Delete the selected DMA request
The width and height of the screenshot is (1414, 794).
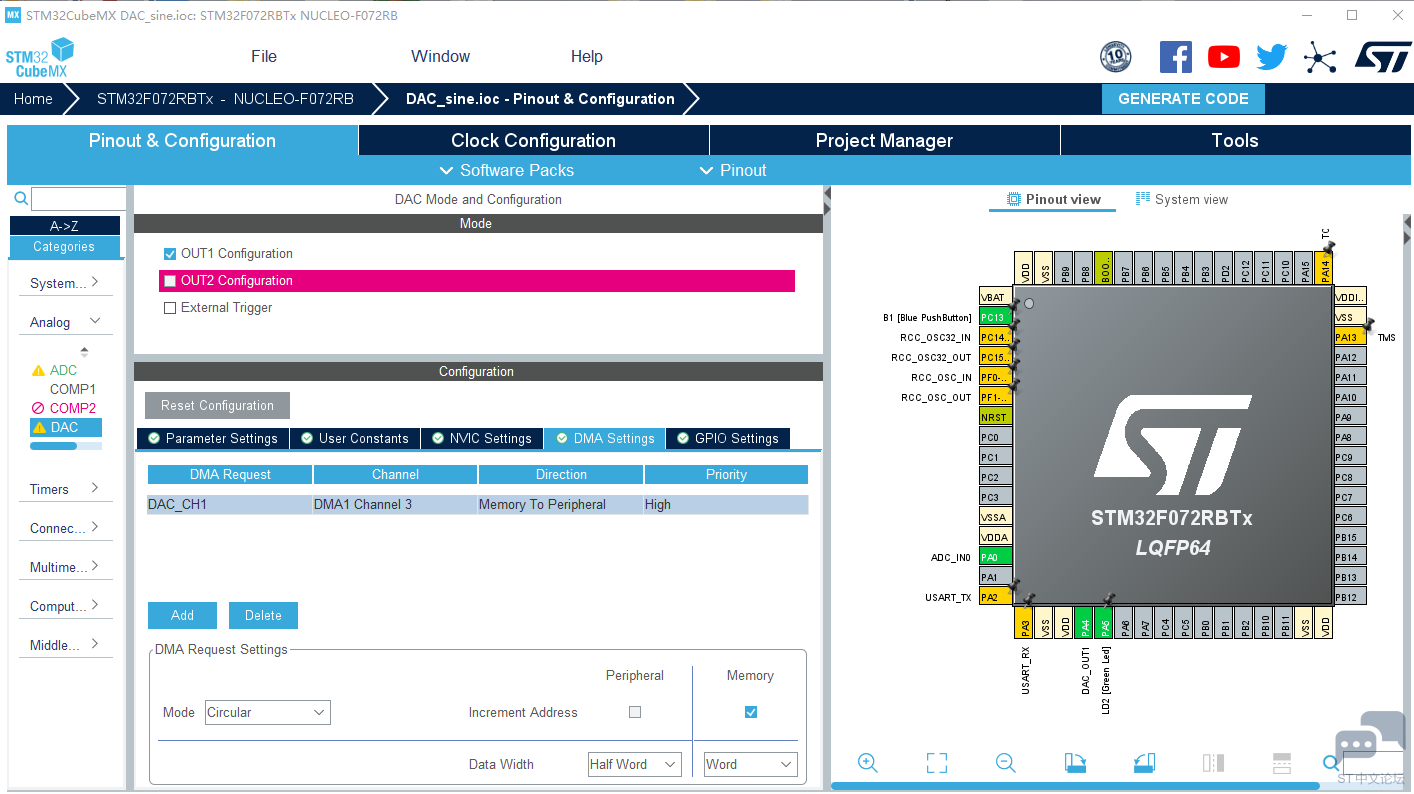click(263, 616)
